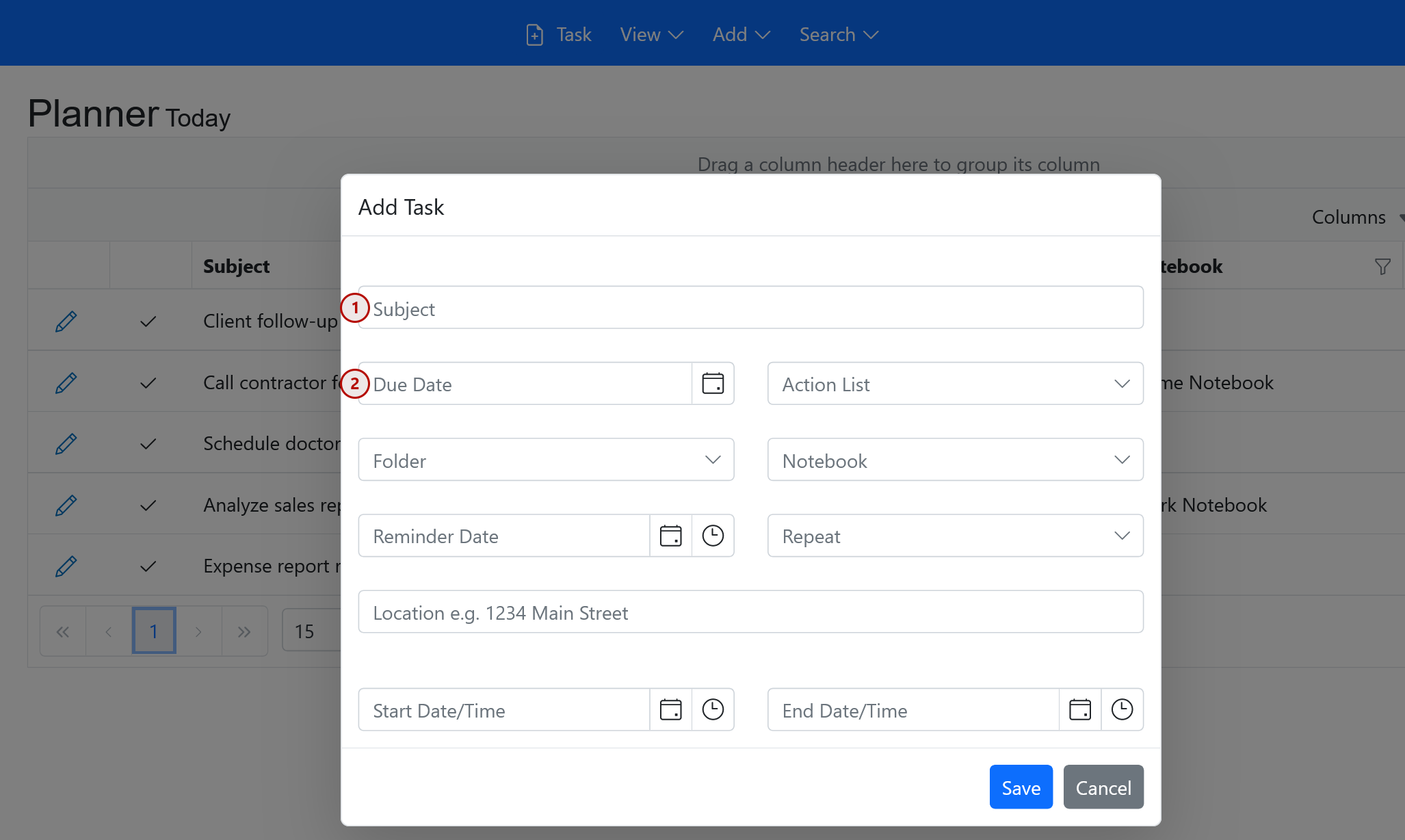Open the Start Date/Time calendar picker
This screenshot has width=1405, height=840.
pos(670,709)
